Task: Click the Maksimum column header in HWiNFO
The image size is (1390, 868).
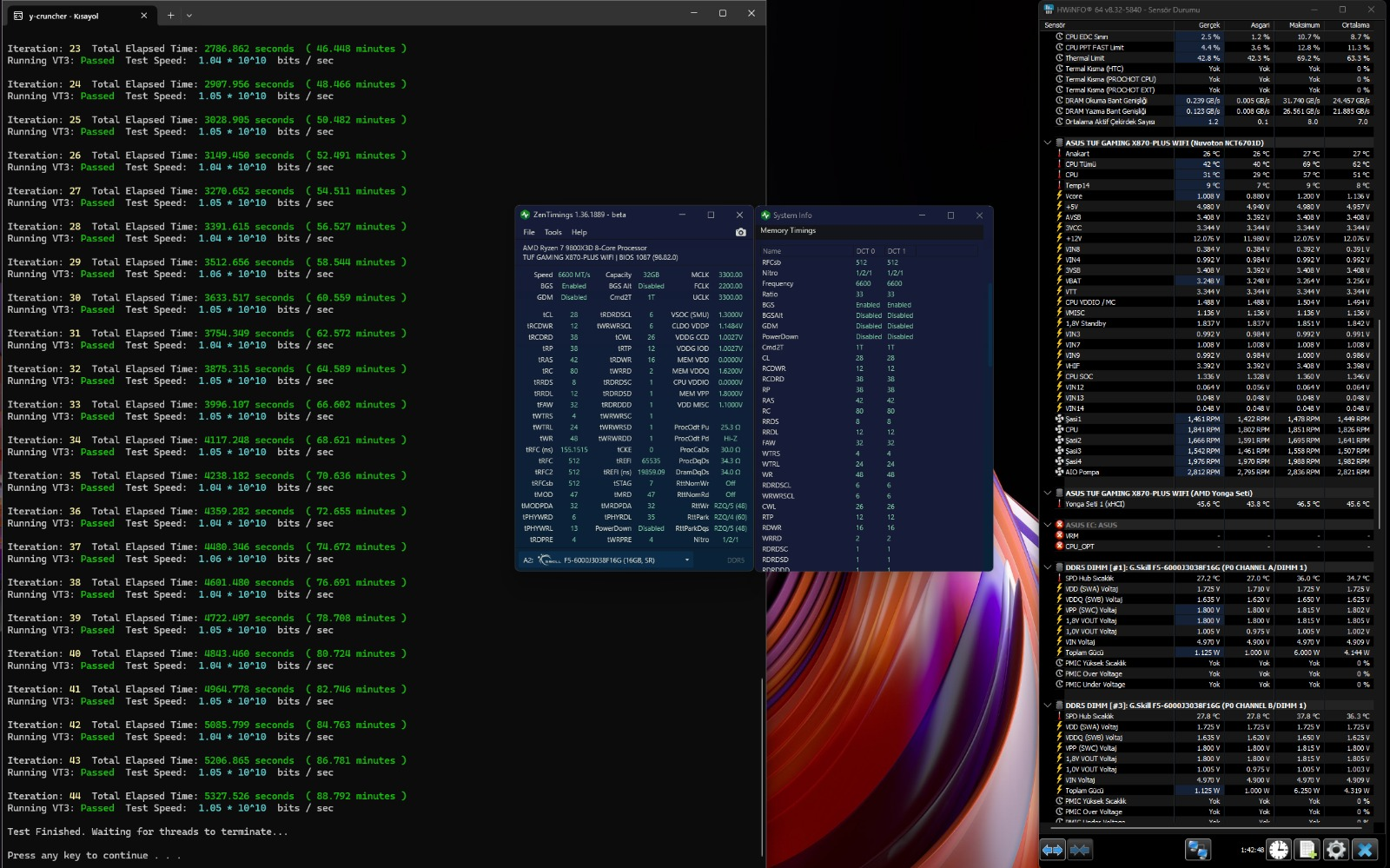Action: (x=1298, y=25)
